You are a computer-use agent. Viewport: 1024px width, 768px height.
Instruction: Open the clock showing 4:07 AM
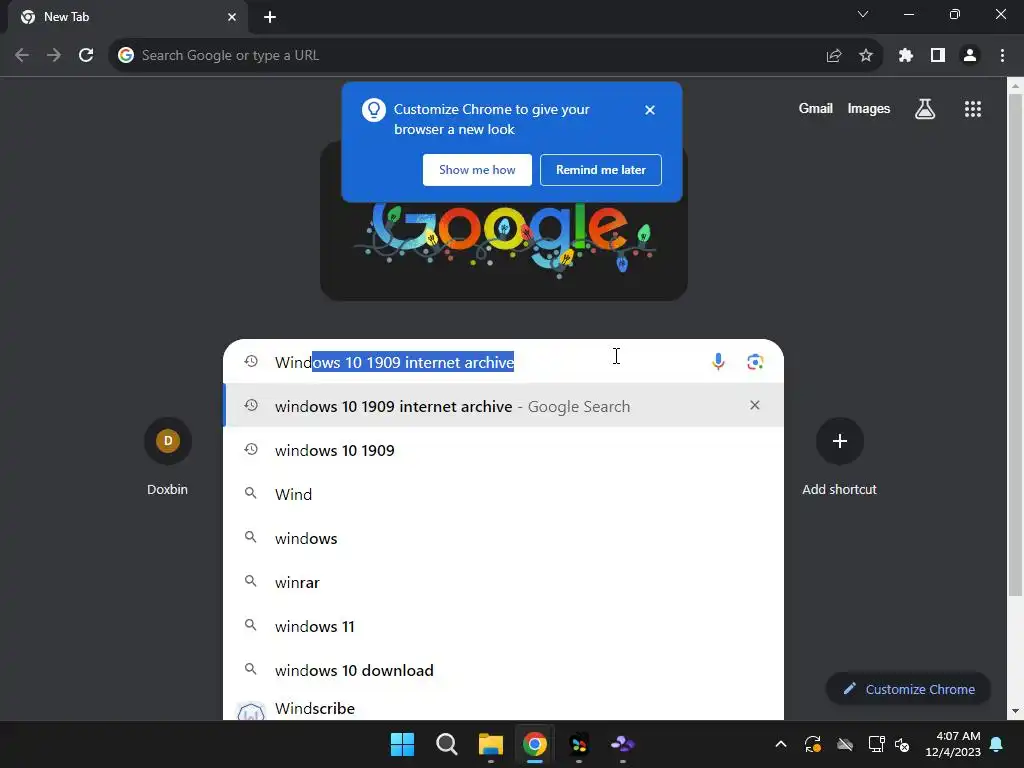[x=953, y=744]
